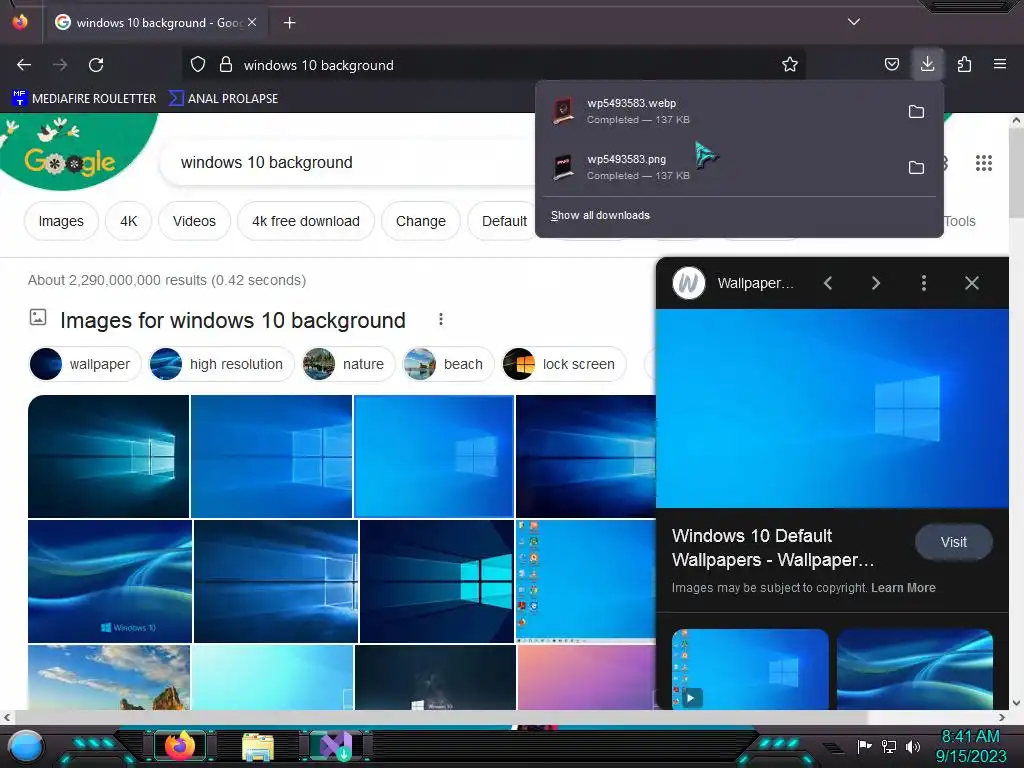
Task: Open the Tools search option
Action: pyautogui.click(x=960, y=221)
